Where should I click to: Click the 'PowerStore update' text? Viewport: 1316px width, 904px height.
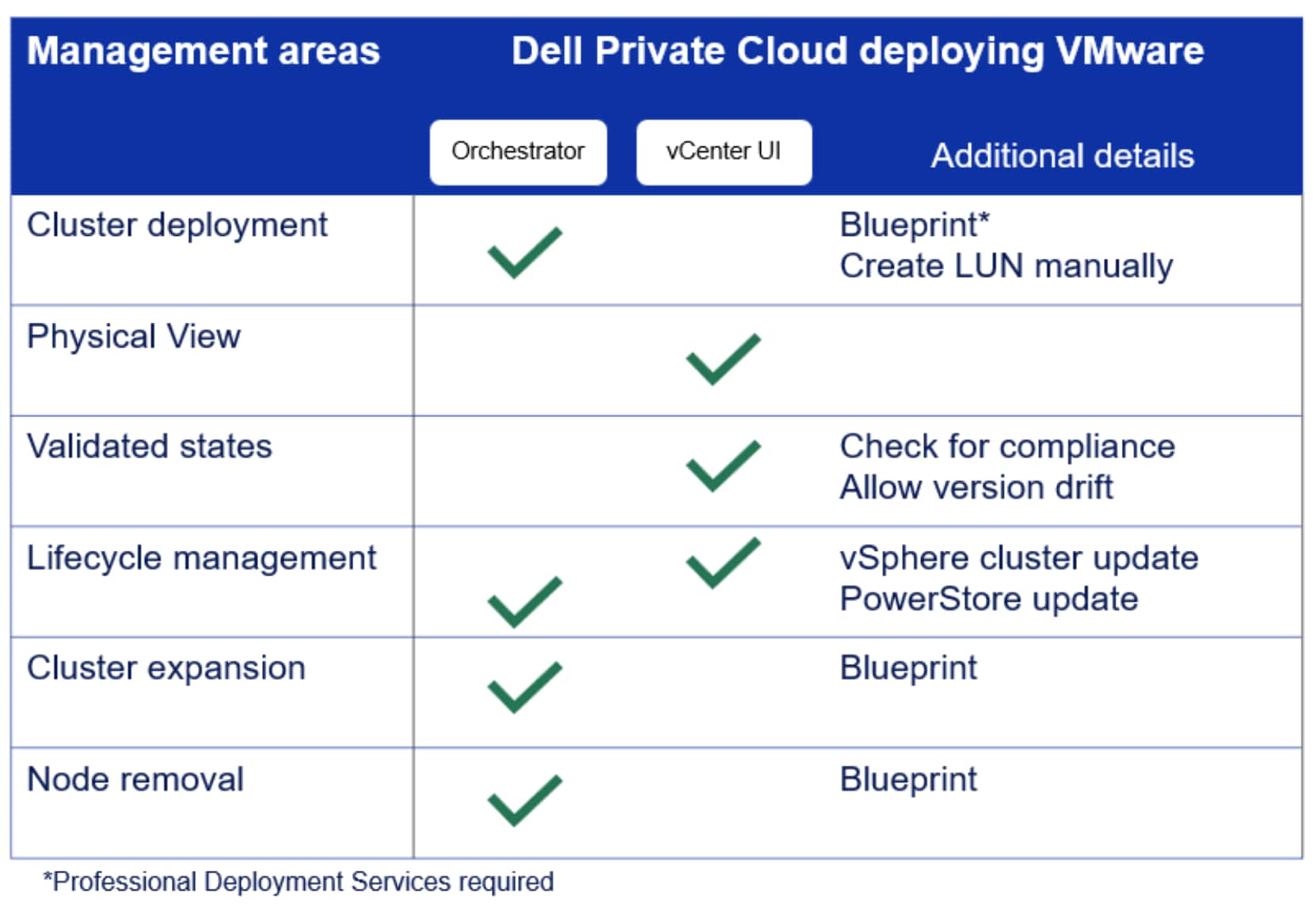pos(989,600)
